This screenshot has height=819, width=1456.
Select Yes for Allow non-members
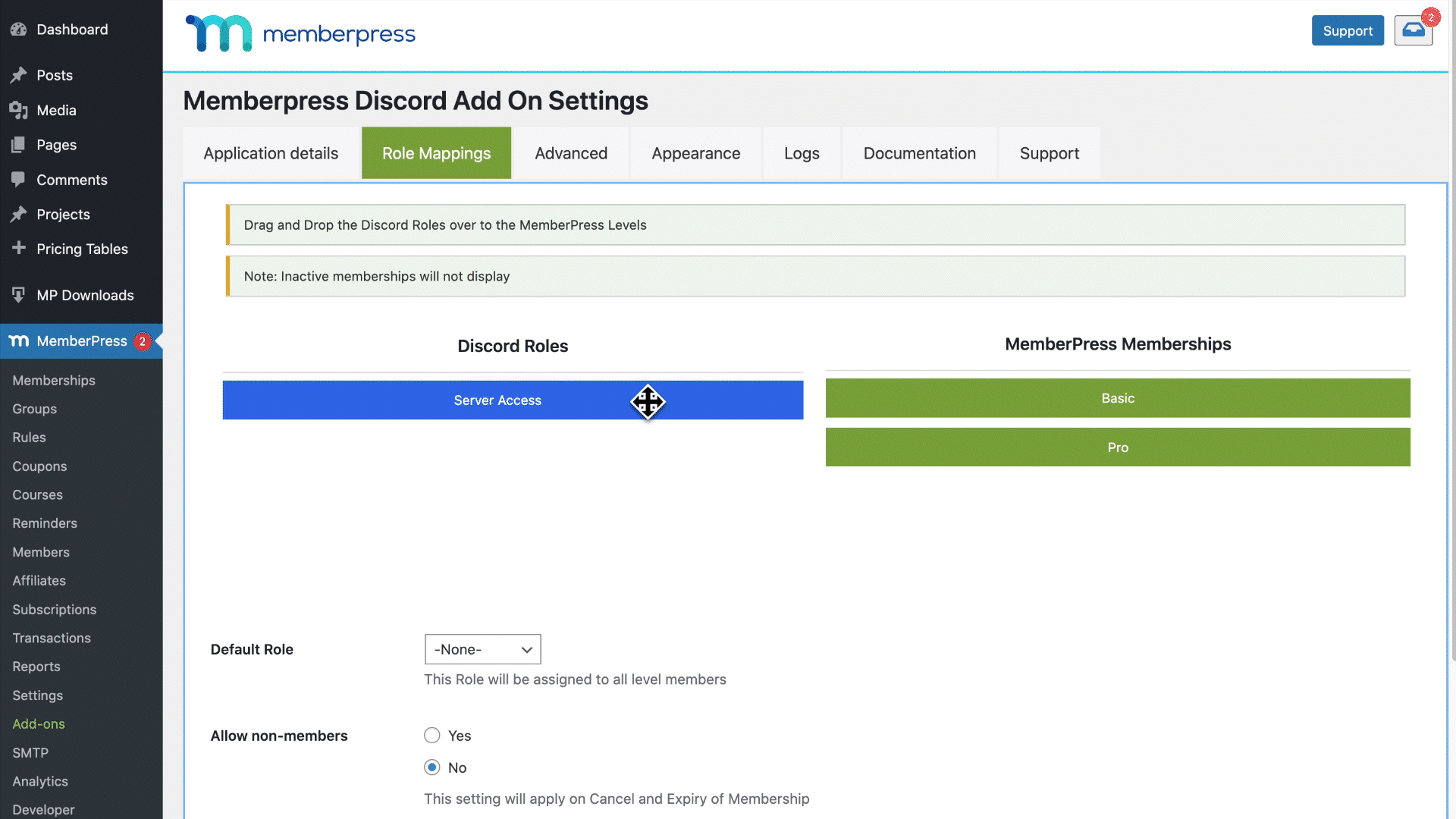pos(431,736)
